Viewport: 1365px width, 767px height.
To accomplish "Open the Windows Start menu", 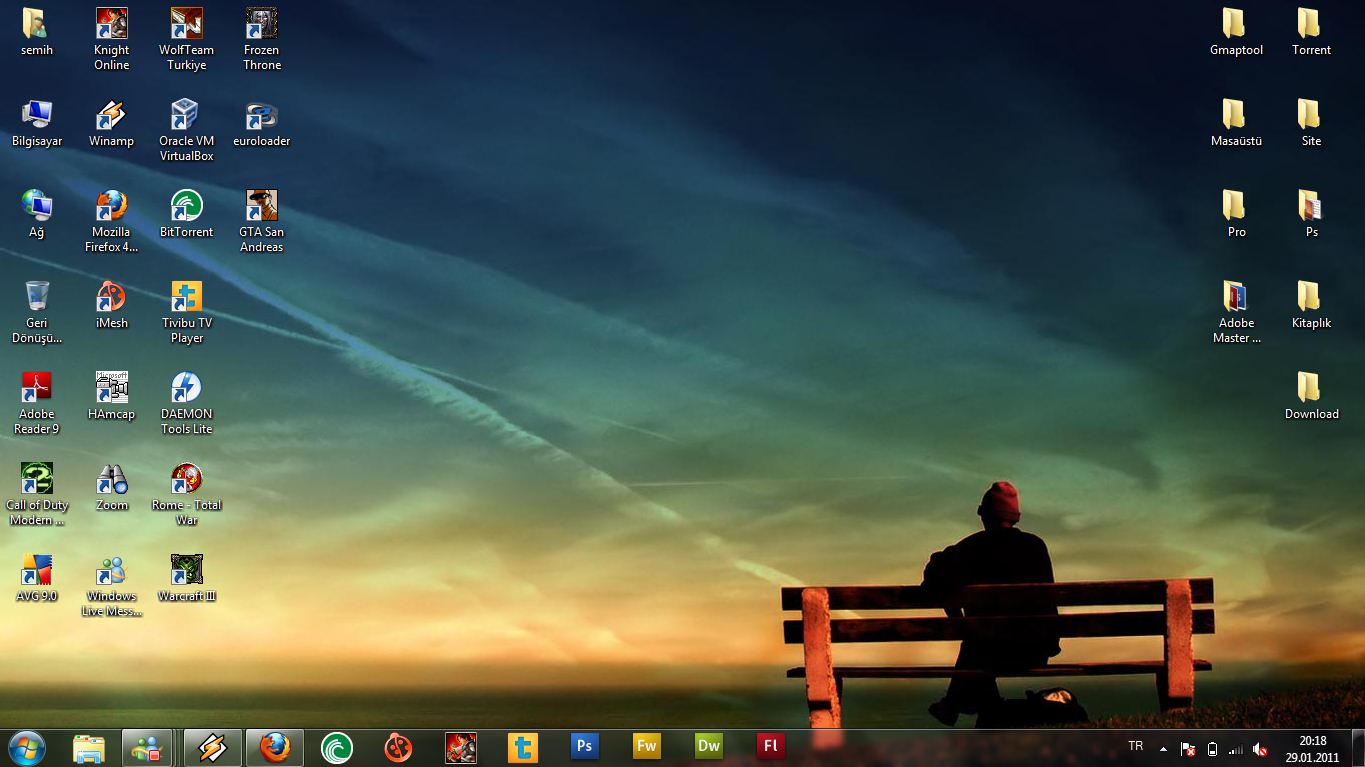I will pyautogui.click(x=26, y=746).
